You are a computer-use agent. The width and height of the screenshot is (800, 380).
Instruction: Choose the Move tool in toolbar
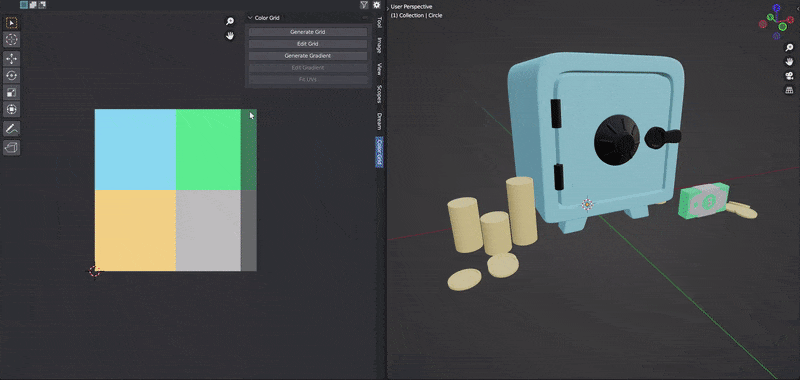[x=11, y=59]
